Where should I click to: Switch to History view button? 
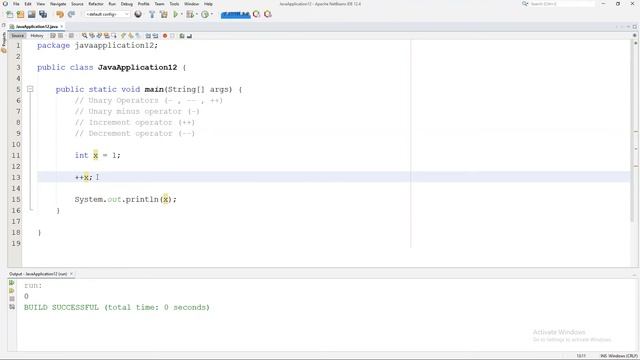[37, 36]
